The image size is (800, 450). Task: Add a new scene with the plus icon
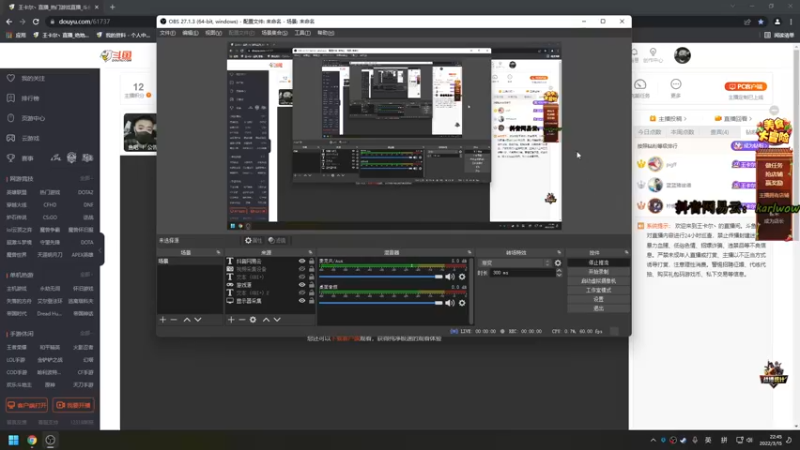(x=163, y=319)
